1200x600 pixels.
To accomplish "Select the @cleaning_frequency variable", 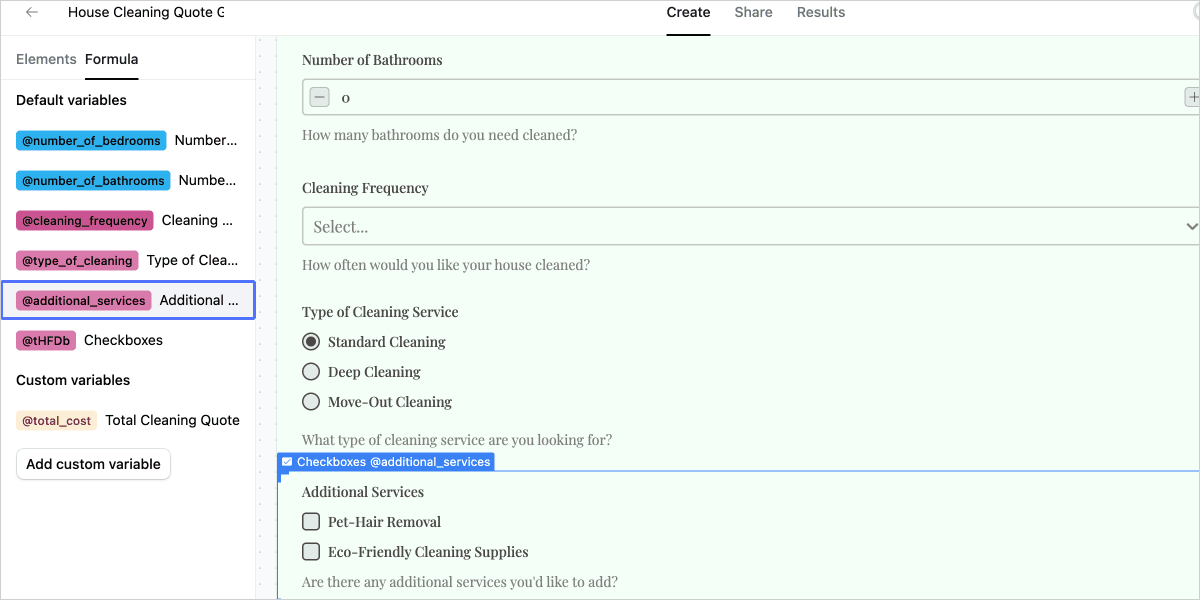I will pos(85,221).
